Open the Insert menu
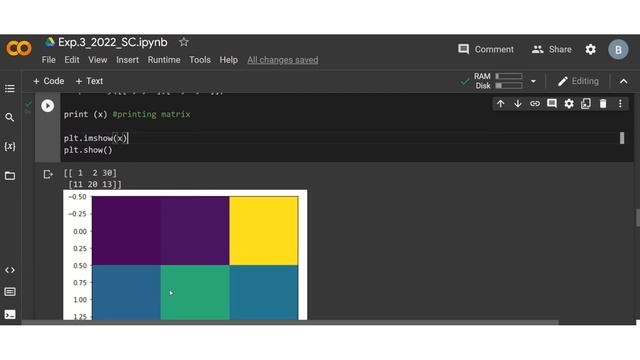This screenshot has height=360, width=640. 127,60
